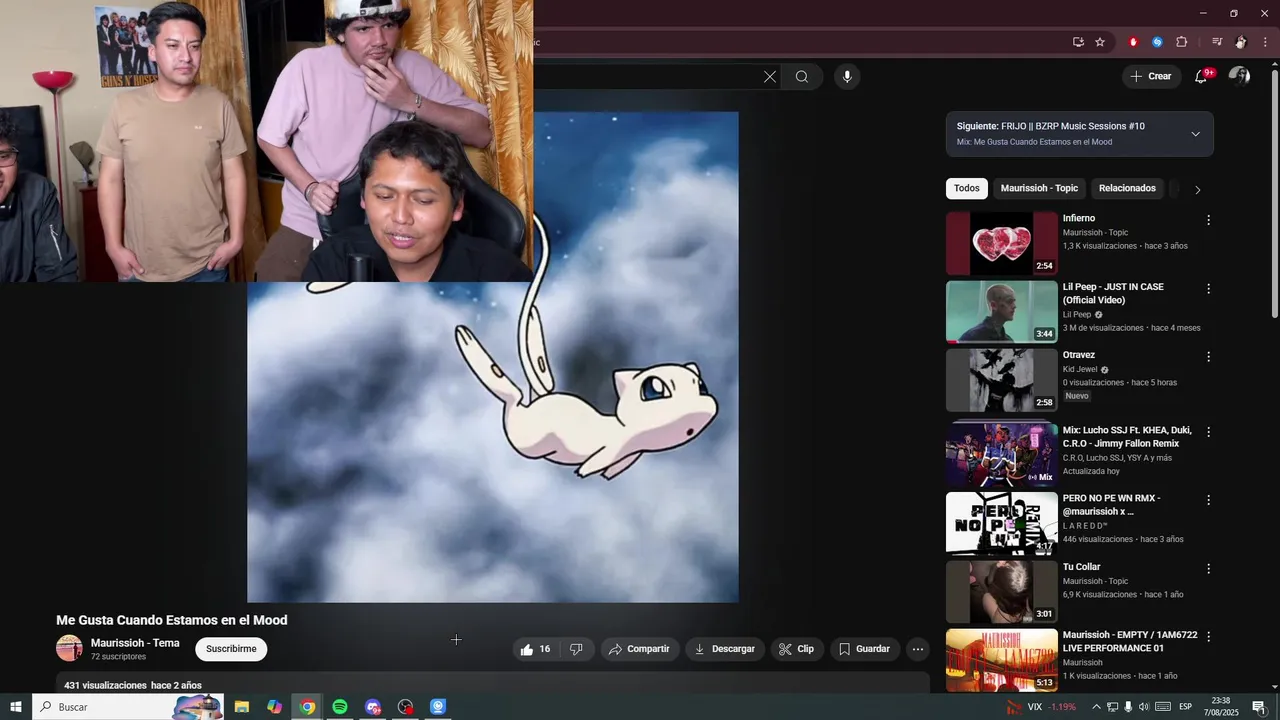
Task: Open the Otravez video thumbnail
Action: [x=1001, y=380]
